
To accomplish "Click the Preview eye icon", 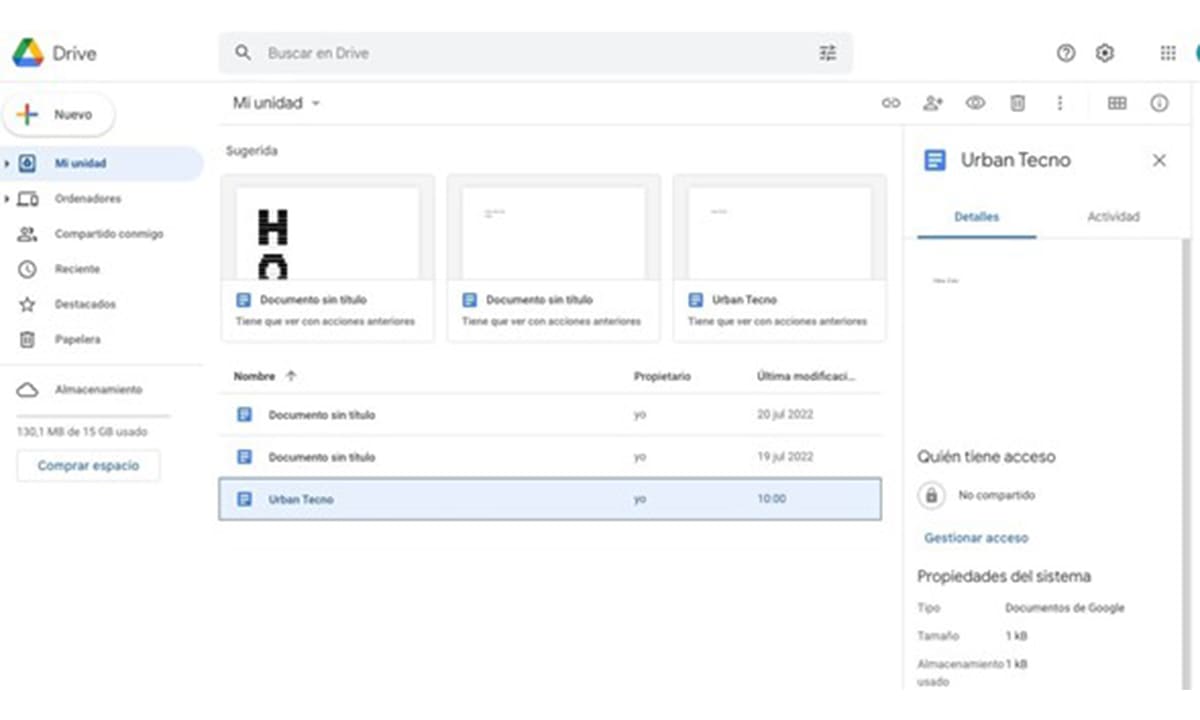I will 975,103.
